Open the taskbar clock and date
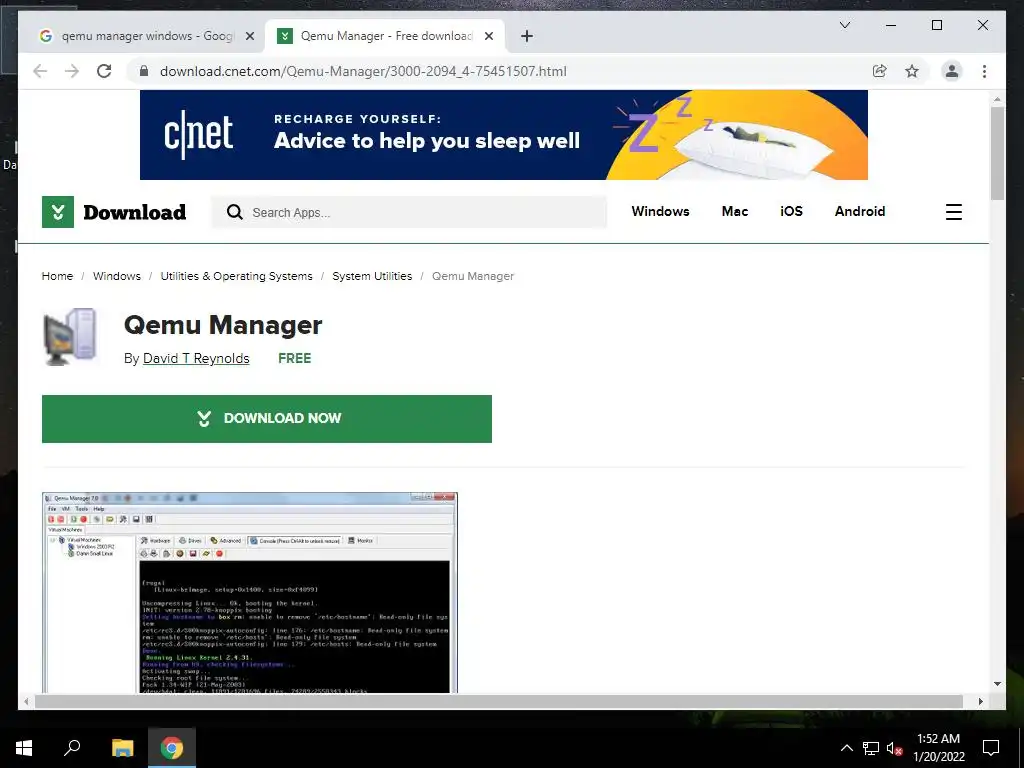The width and height of the screenshot is (1024, 768). (x=938, y=748)
